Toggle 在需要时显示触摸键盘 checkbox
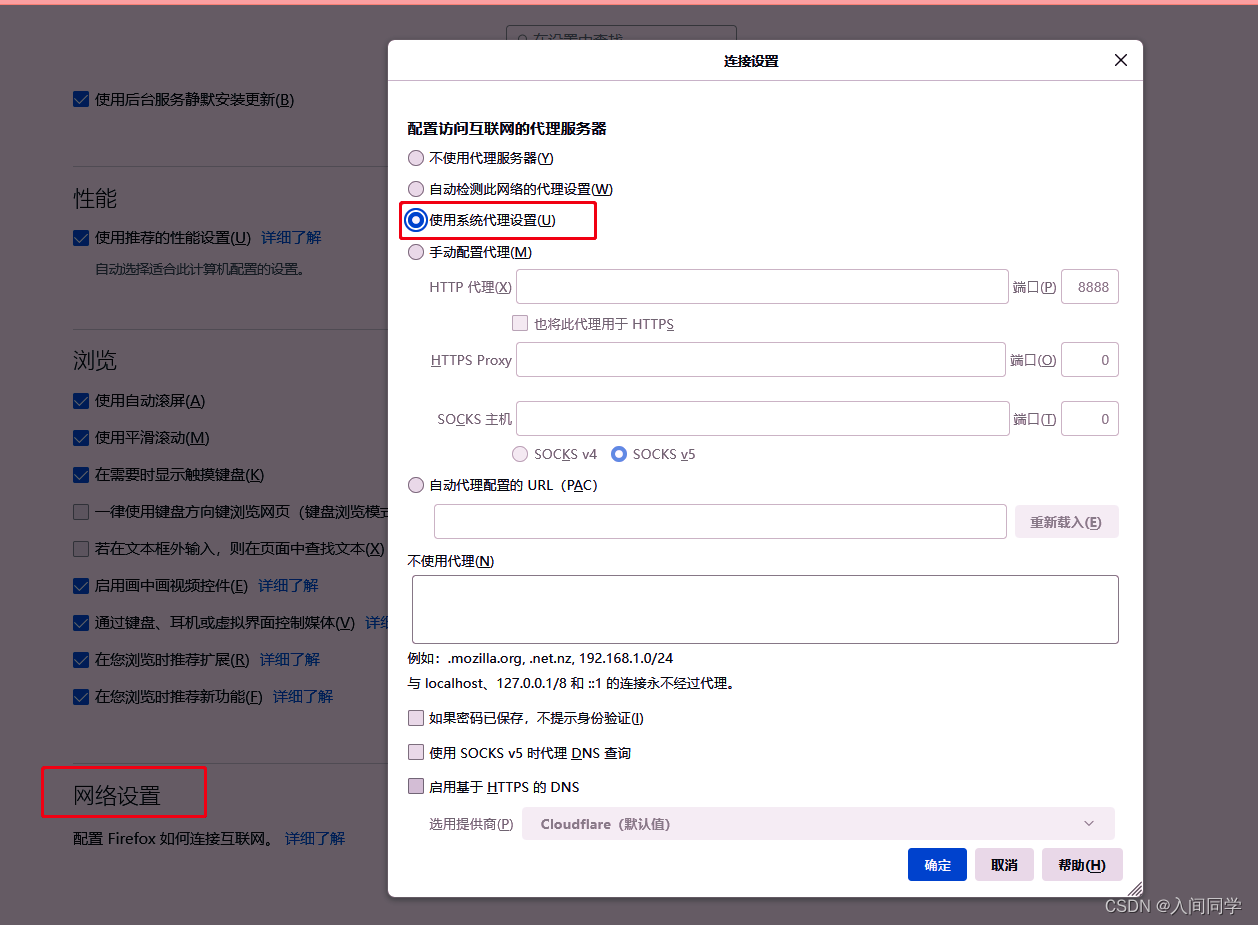This screenshot has height=925, width=1258. (81, 475)
